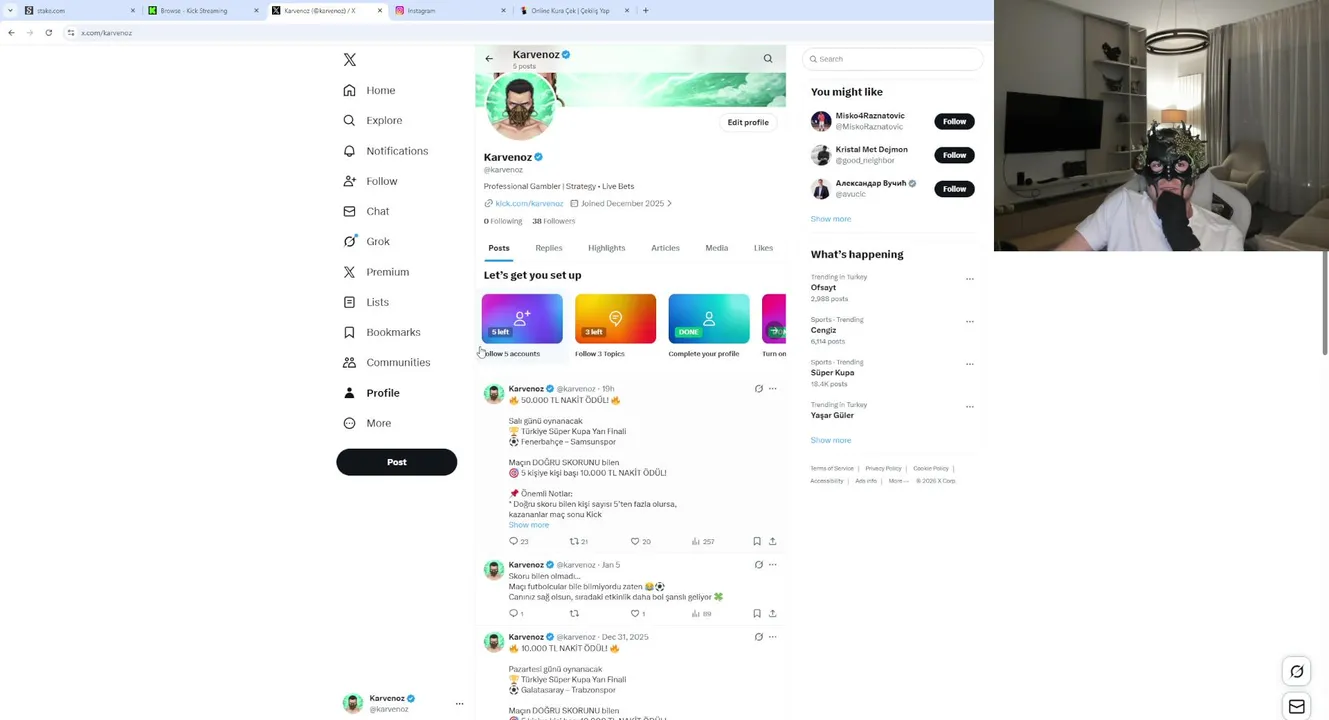Open more options on the 19h post
The width and height of the screenshot is (1329, 720).
click(x=772, y=389)
